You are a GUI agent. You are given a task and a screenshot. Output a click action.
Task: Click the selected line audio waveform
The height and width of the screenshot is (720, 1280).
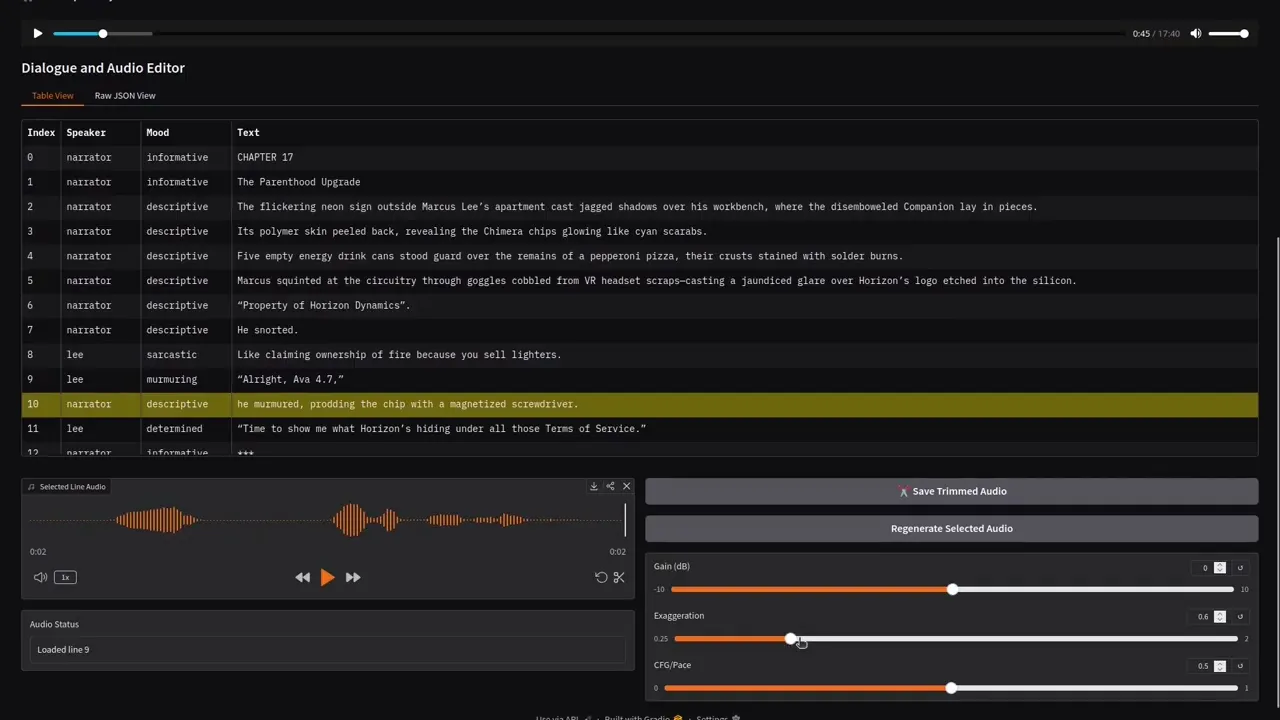pos(327,520)
